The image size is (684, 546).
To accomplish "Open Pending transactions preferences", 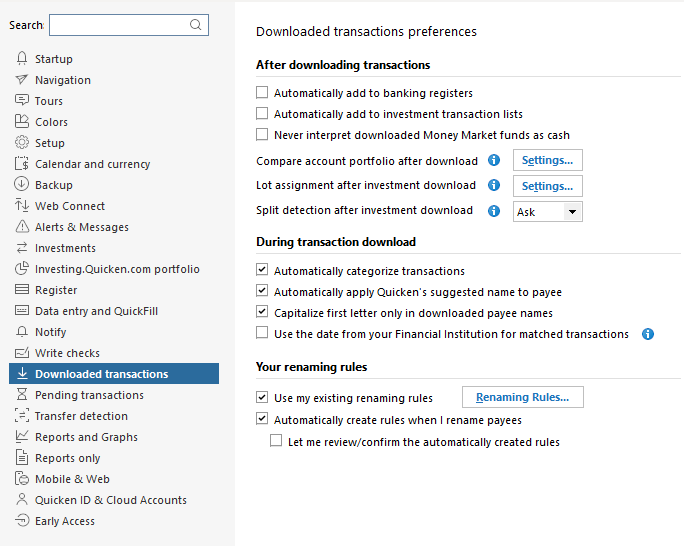I will [89, 395].
